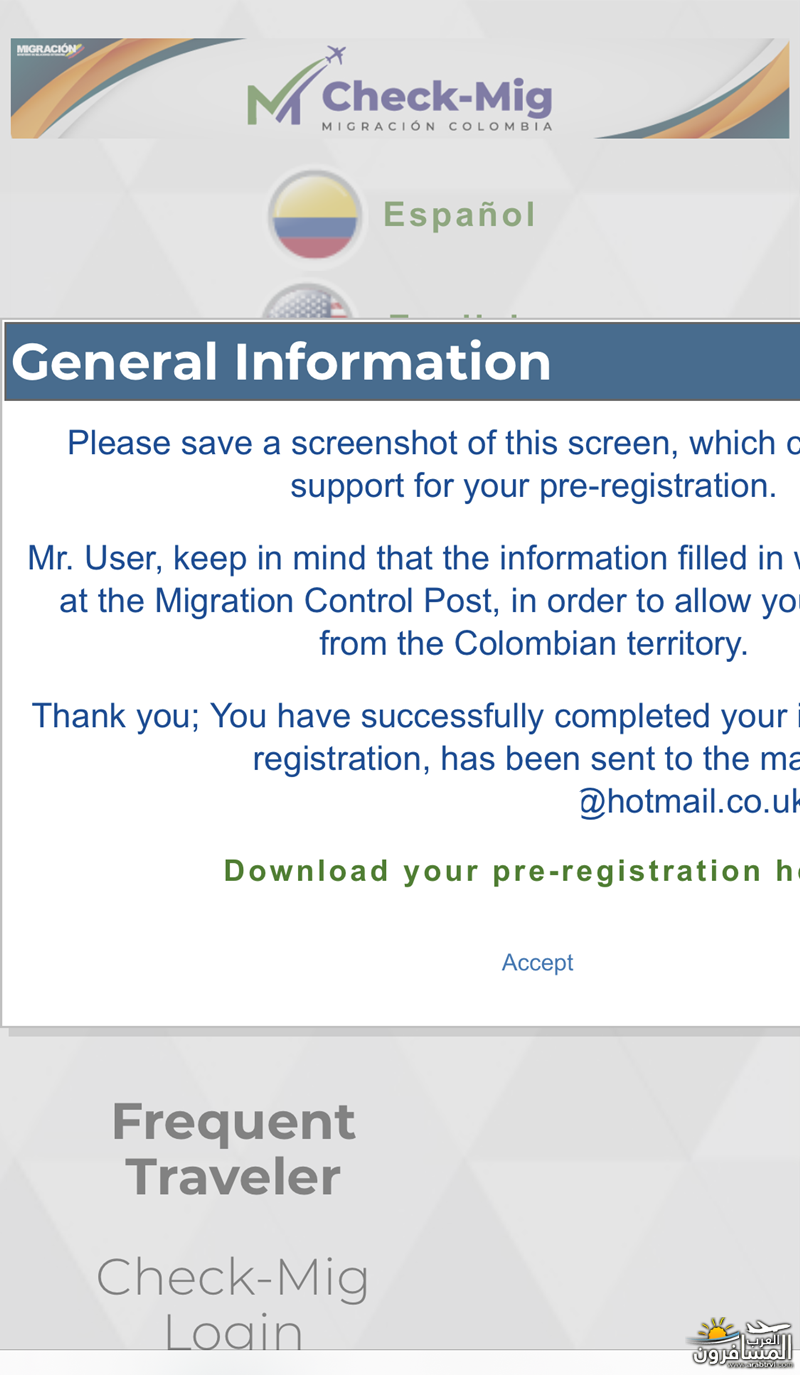The width and height of the screenshot is (800, 1375).
Task: Click the Check-Mig title text in banner
Action: (x=437, y=97)
